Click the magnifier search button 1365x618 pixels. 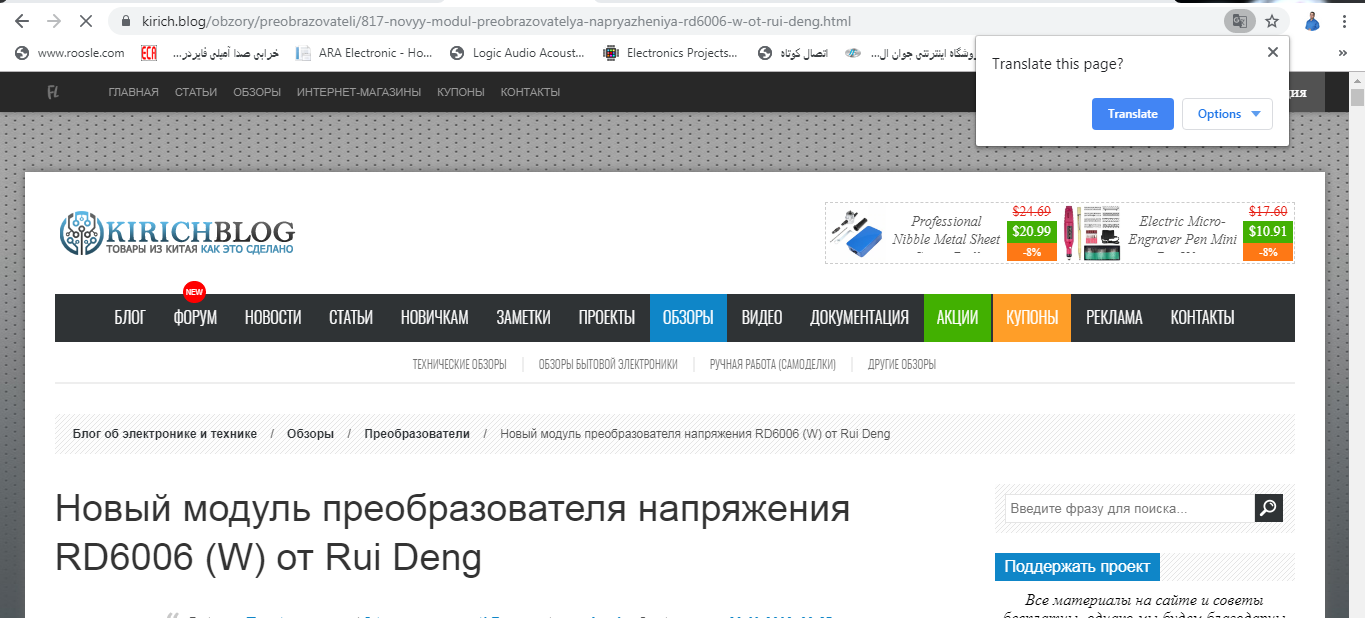pyautogui.click(x=1269, y=508)
